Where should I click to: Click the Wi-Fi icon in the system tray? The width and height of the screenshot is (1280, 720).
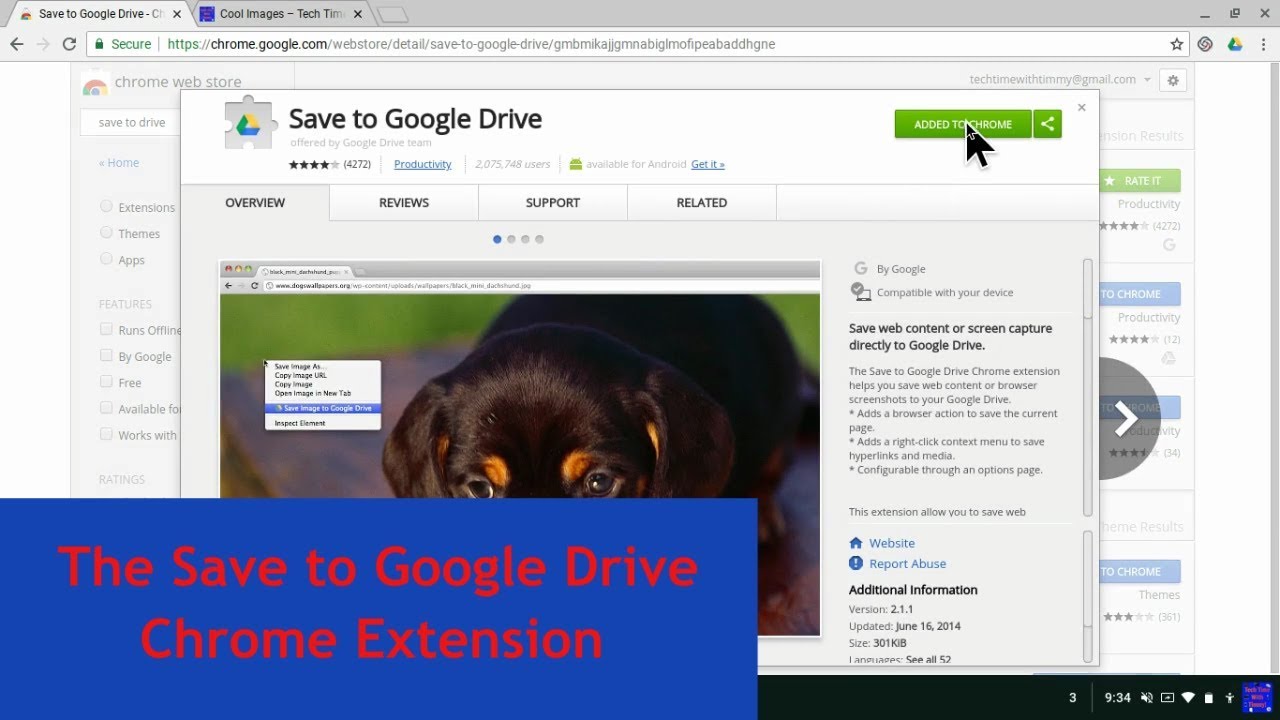(x=1188, y=698)
